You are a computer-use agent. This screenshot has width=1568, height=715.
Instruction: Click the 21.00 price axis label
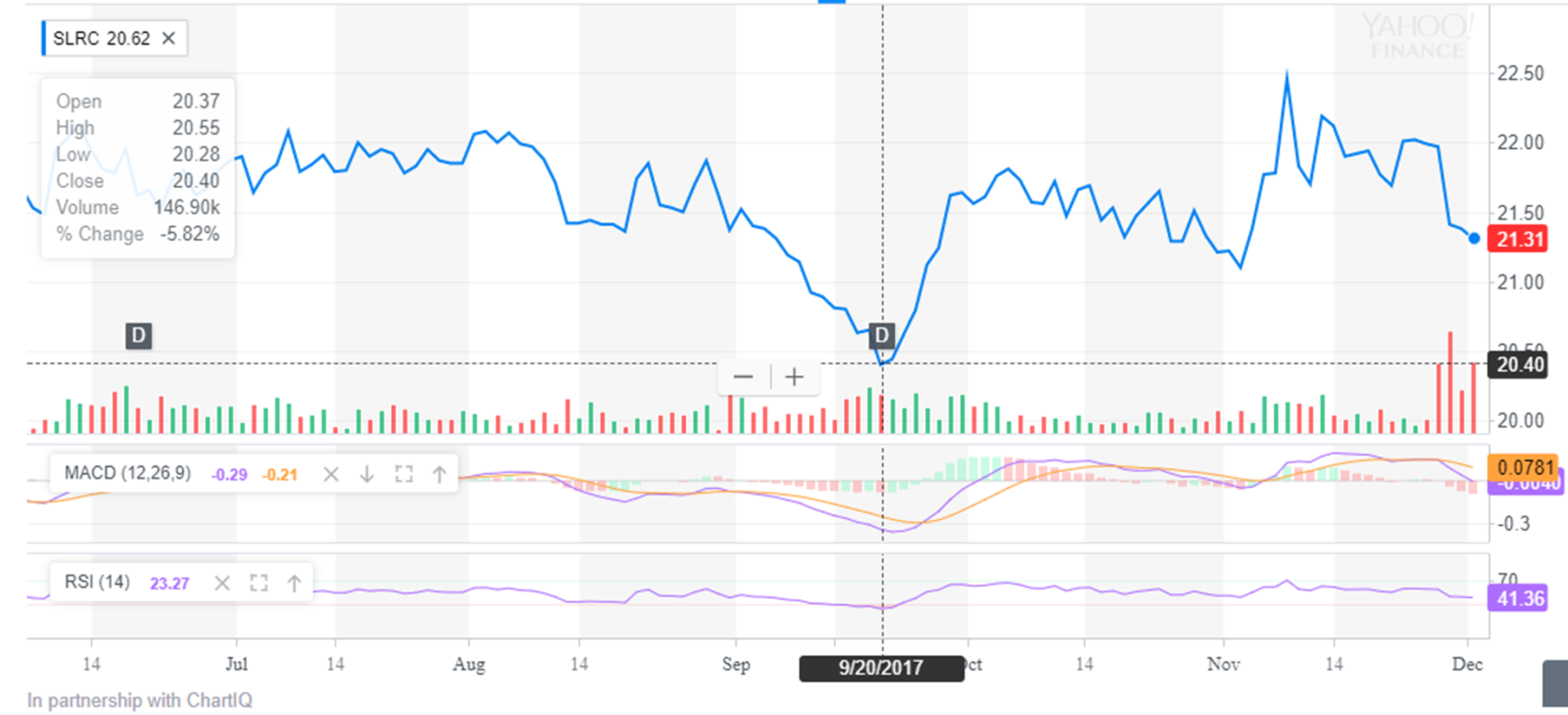tap(1521, 282)
